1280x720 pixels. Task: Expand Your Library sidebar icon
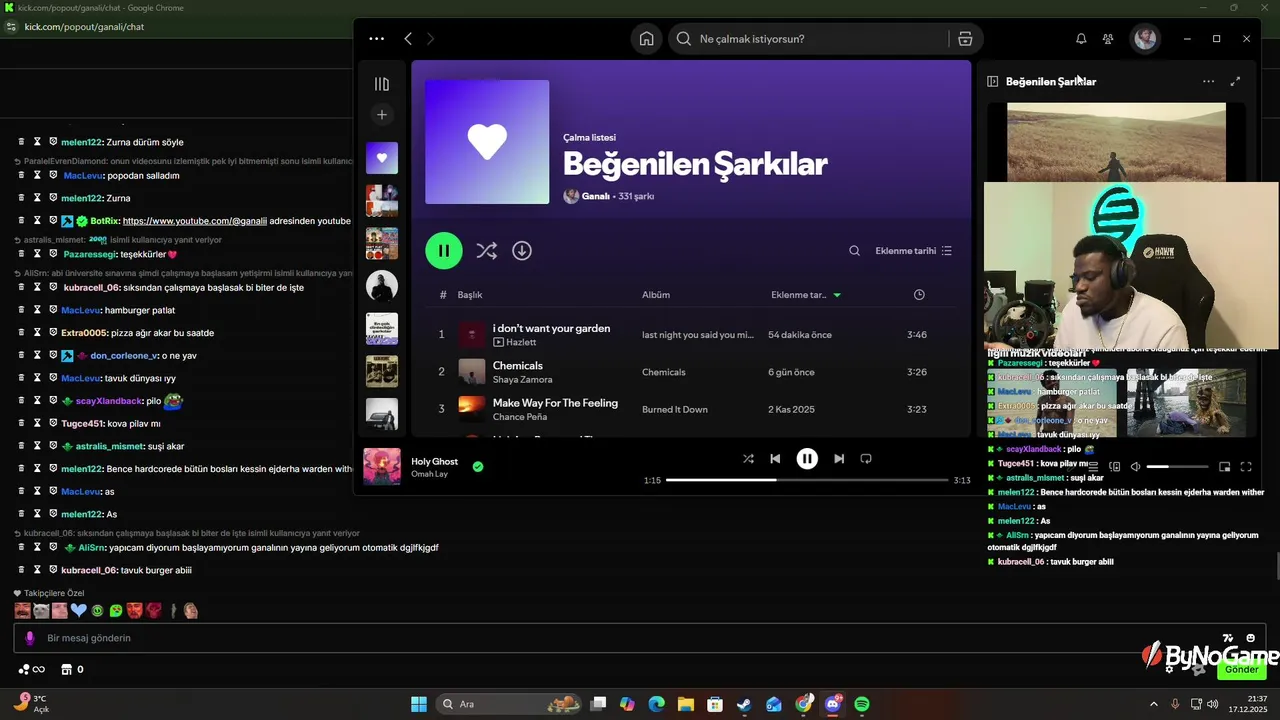pos(381,85)
